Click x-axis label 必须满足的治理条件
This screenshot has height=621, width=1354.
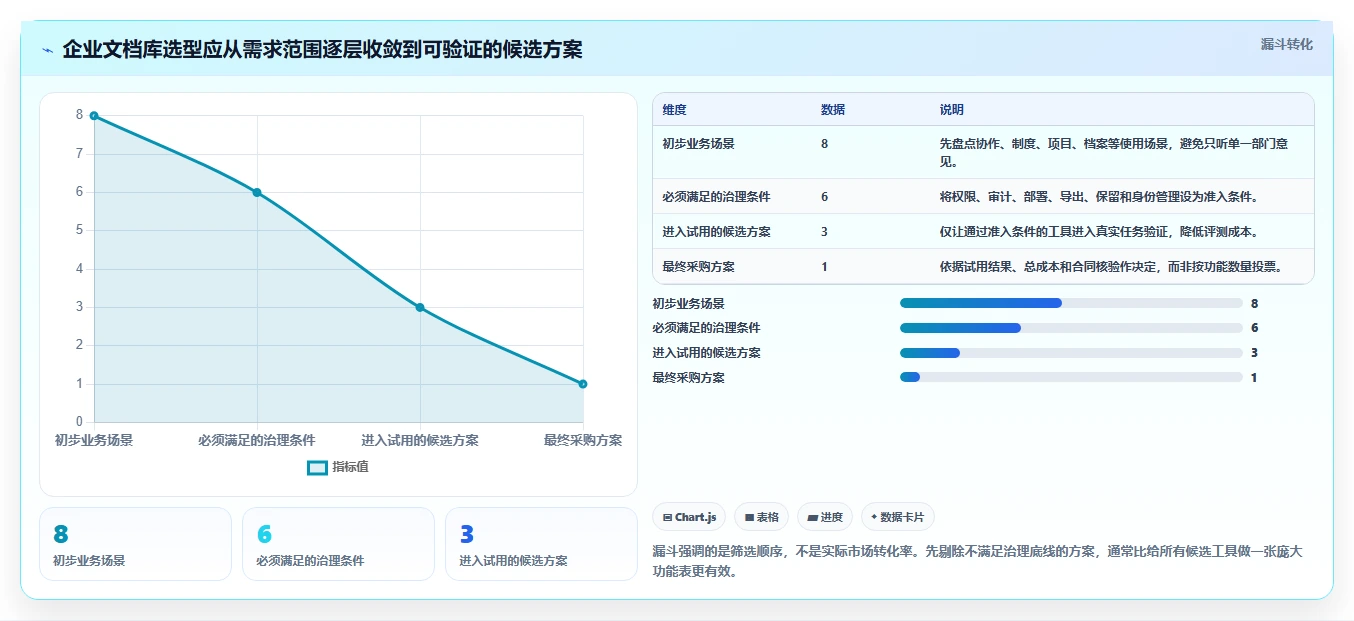click(257, 440)
